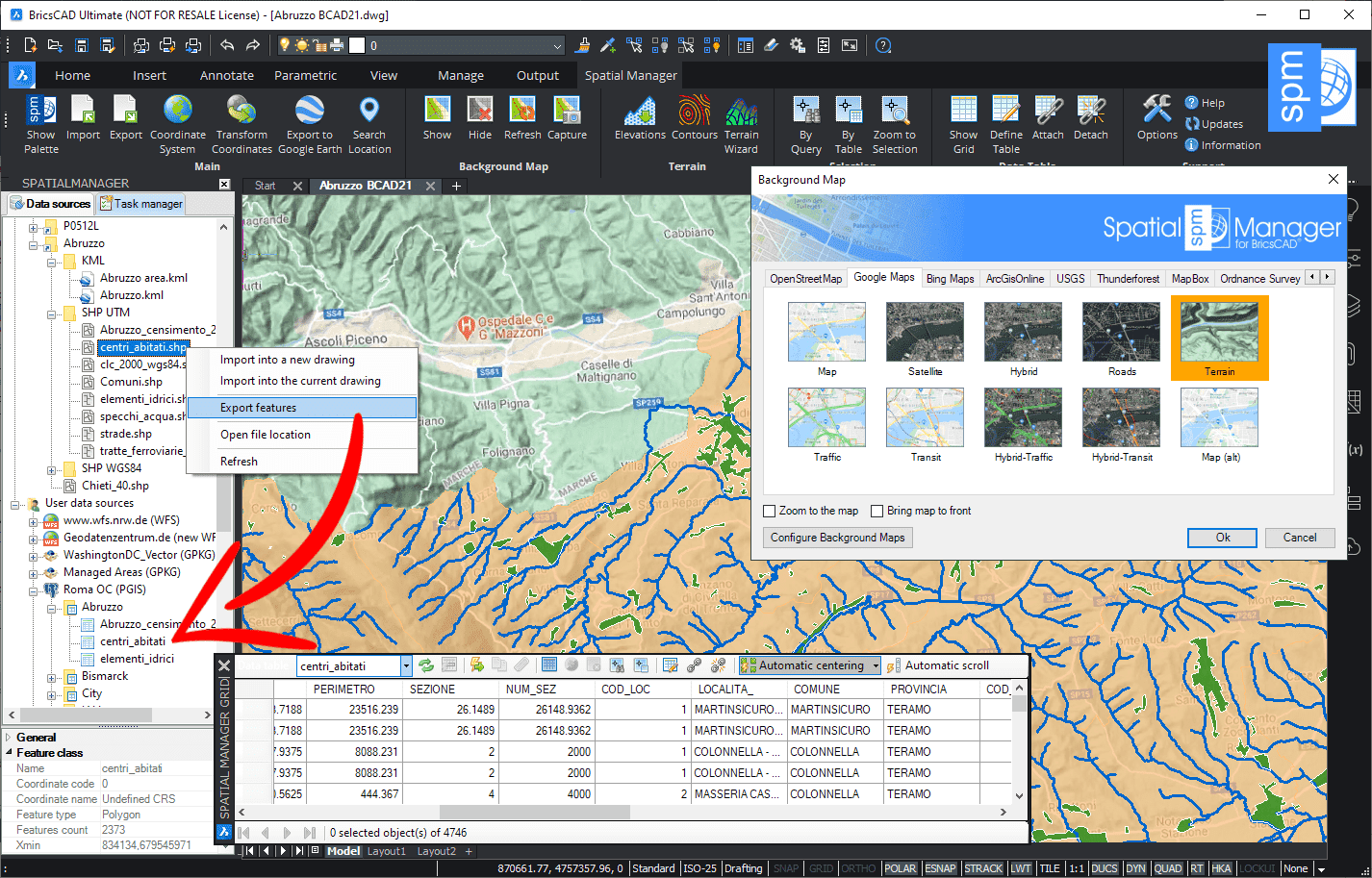Enable Bring map to front checkbox
Screen dimensions: 1372x878
877,511
